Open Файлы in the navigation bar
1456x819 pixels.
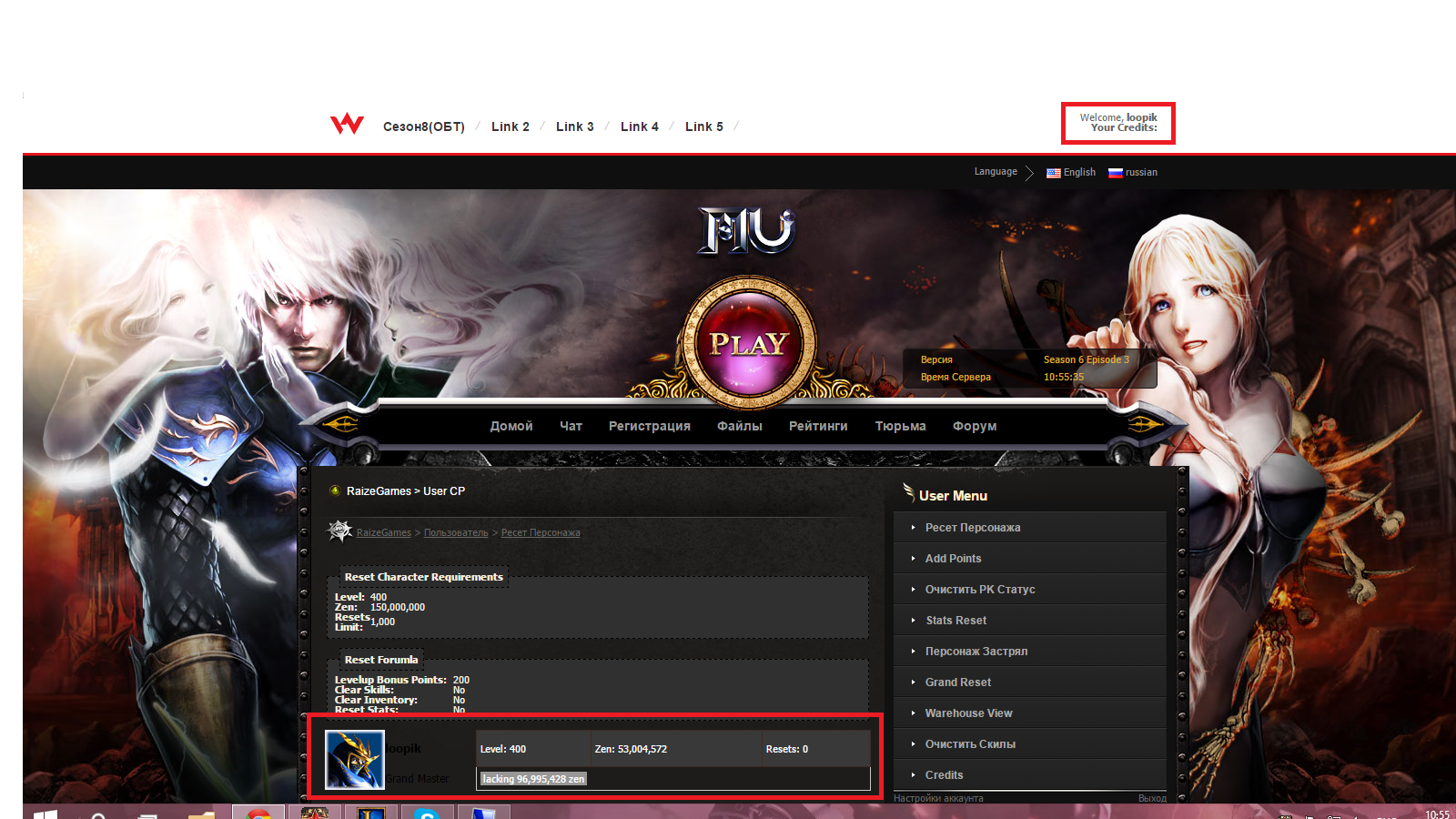[x=739, y=426]
